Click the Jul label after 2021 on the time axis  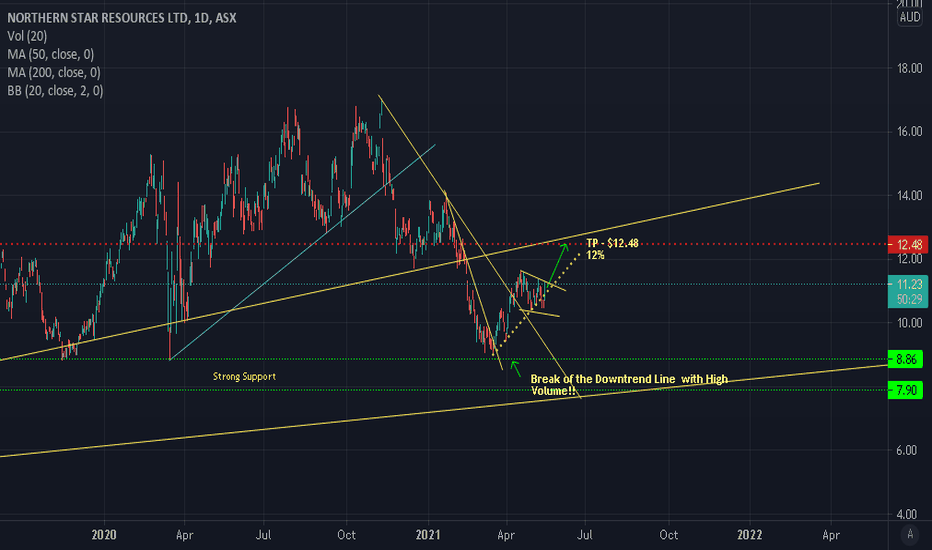coord(585,535)
